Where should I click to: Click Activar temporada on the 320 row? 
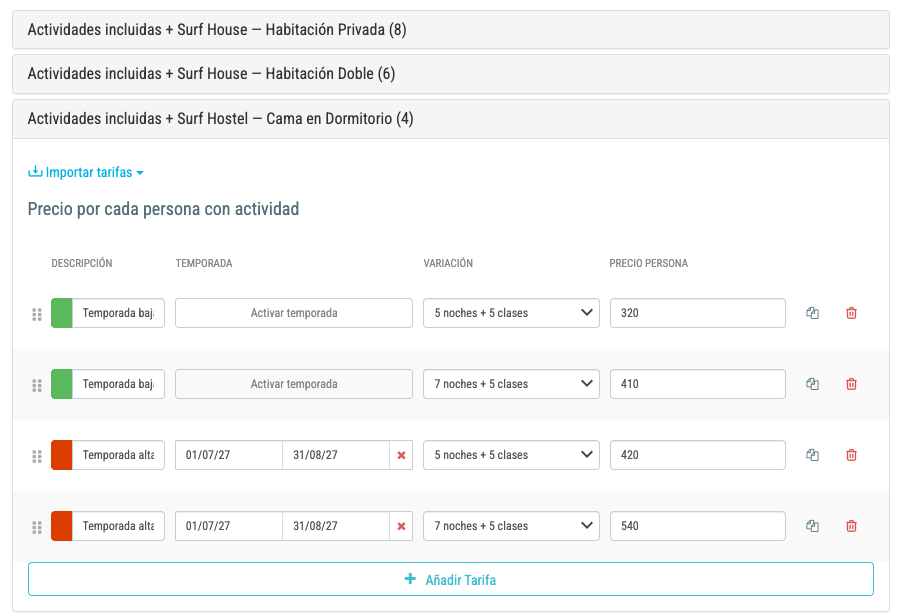coord(294,313)
